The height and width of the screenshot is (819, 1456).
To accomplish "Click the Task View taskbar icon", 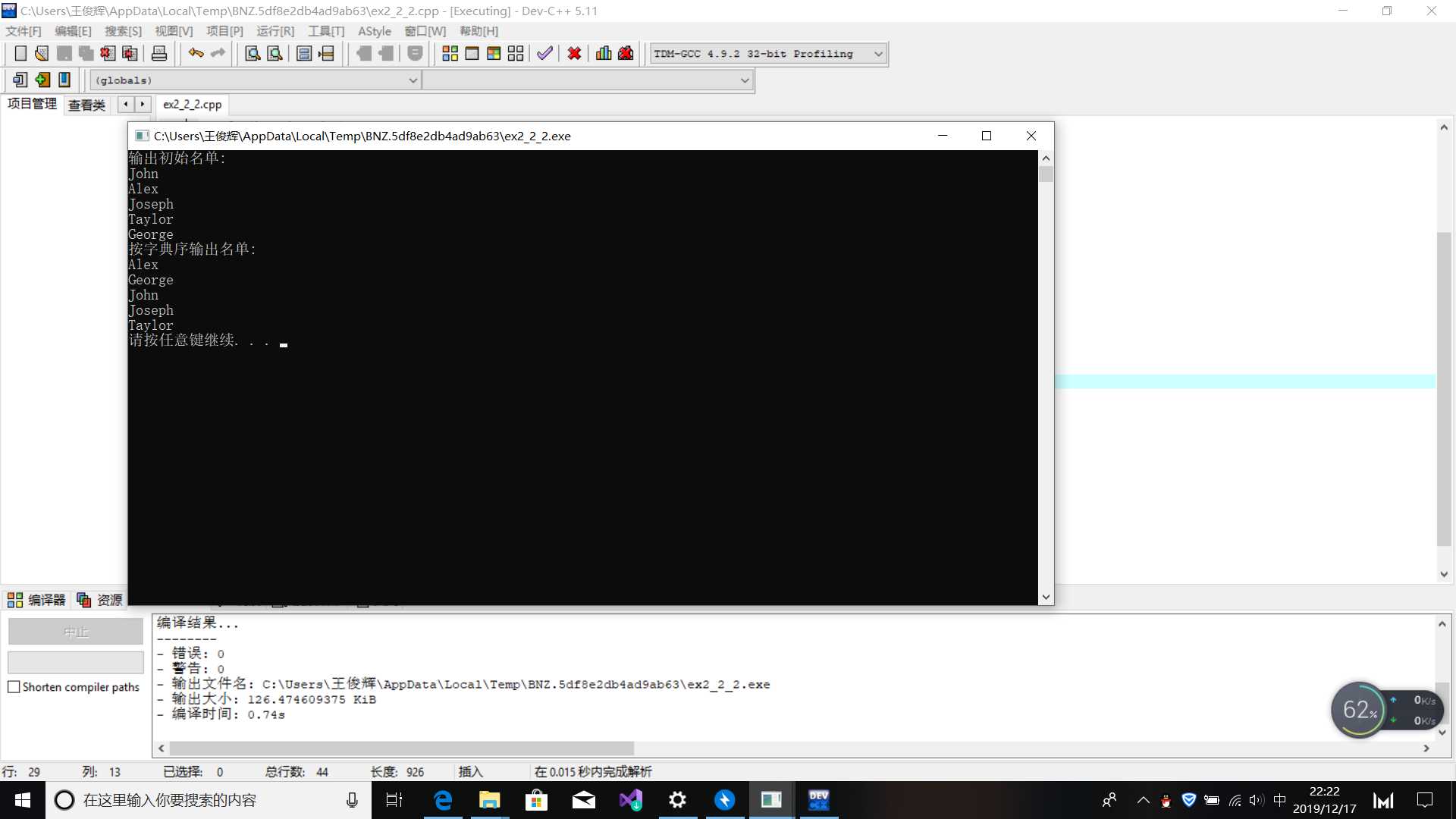I will tap(395, 800).
